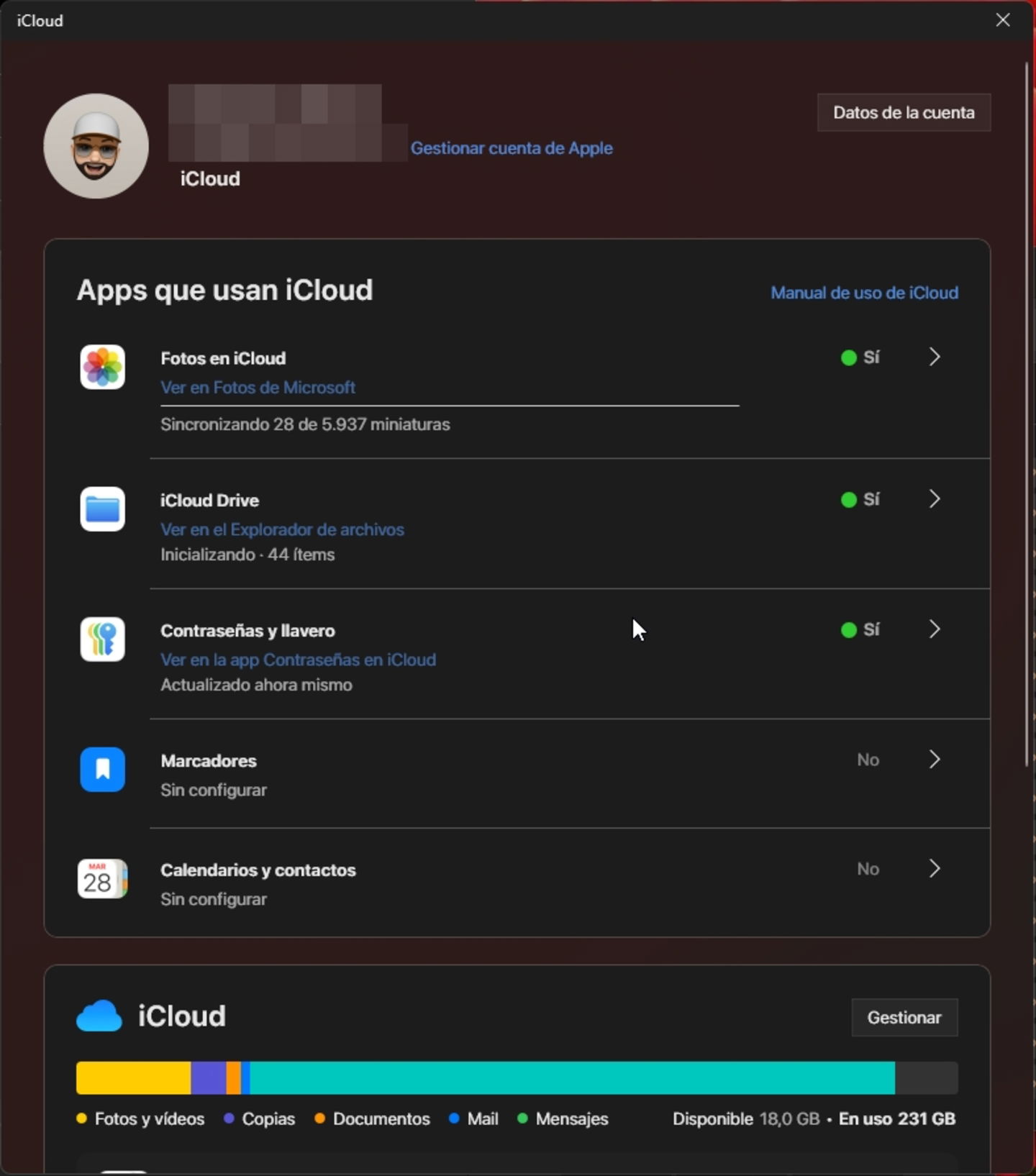The height and width of the screenshot is (1176, 1036).
Task: Click the Fotos en iCloud app icon
Action: click(x=102, y=367)
